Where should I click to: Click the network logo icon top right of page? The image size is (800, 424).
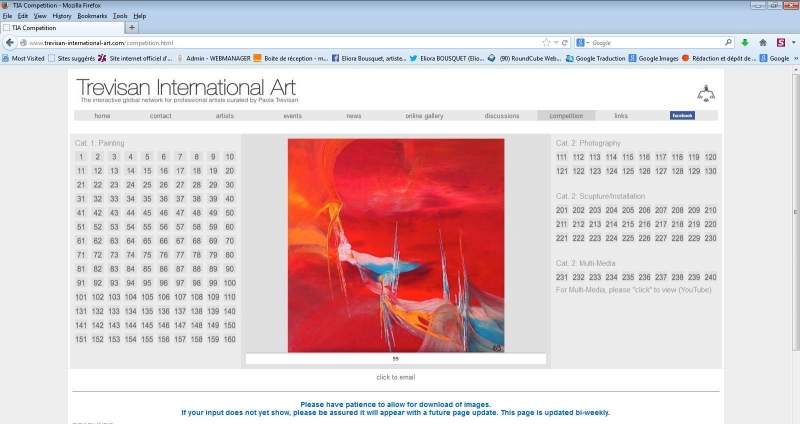pos(706,93)
